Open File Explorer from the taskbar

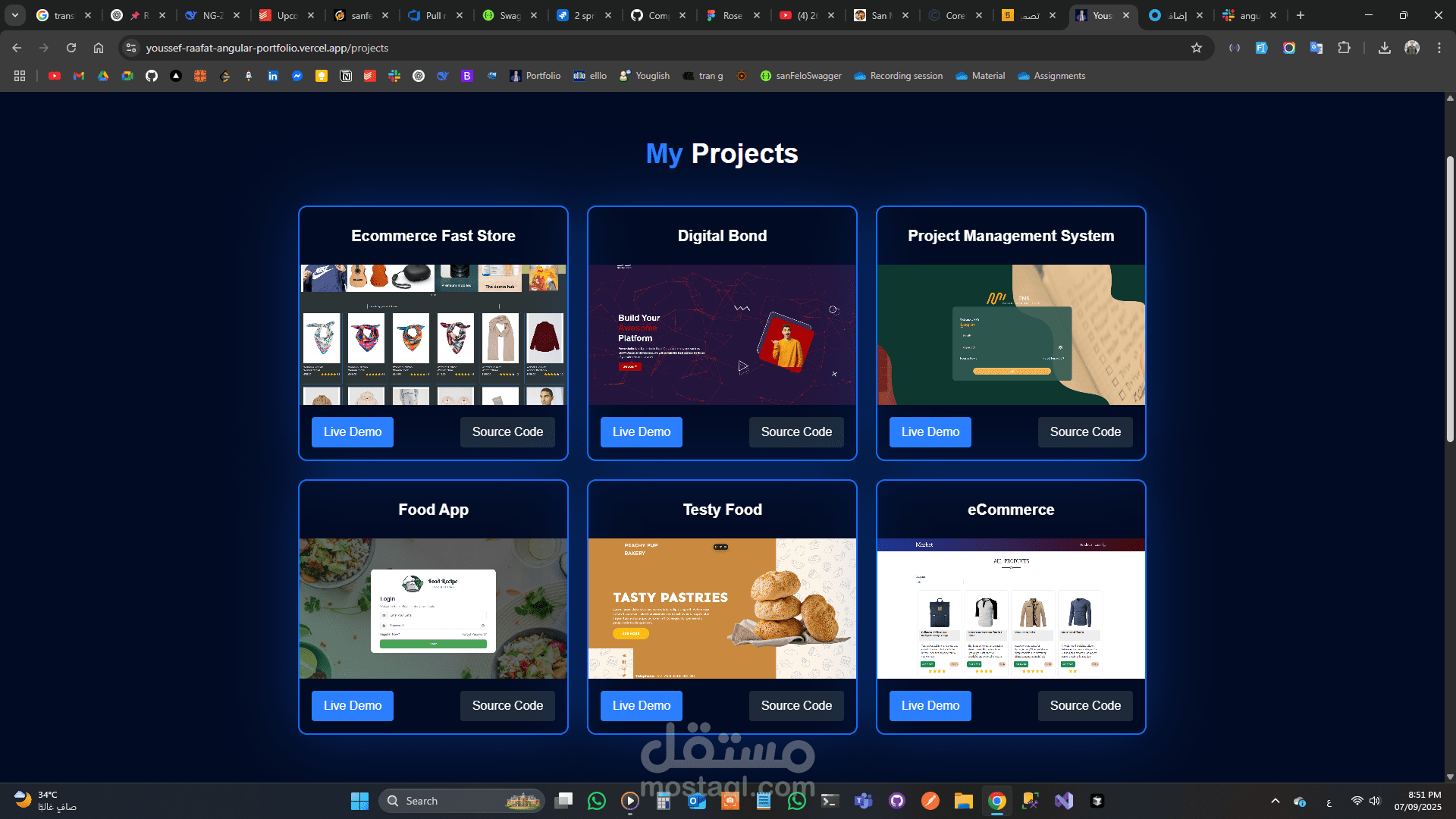[x=964, y=801]
